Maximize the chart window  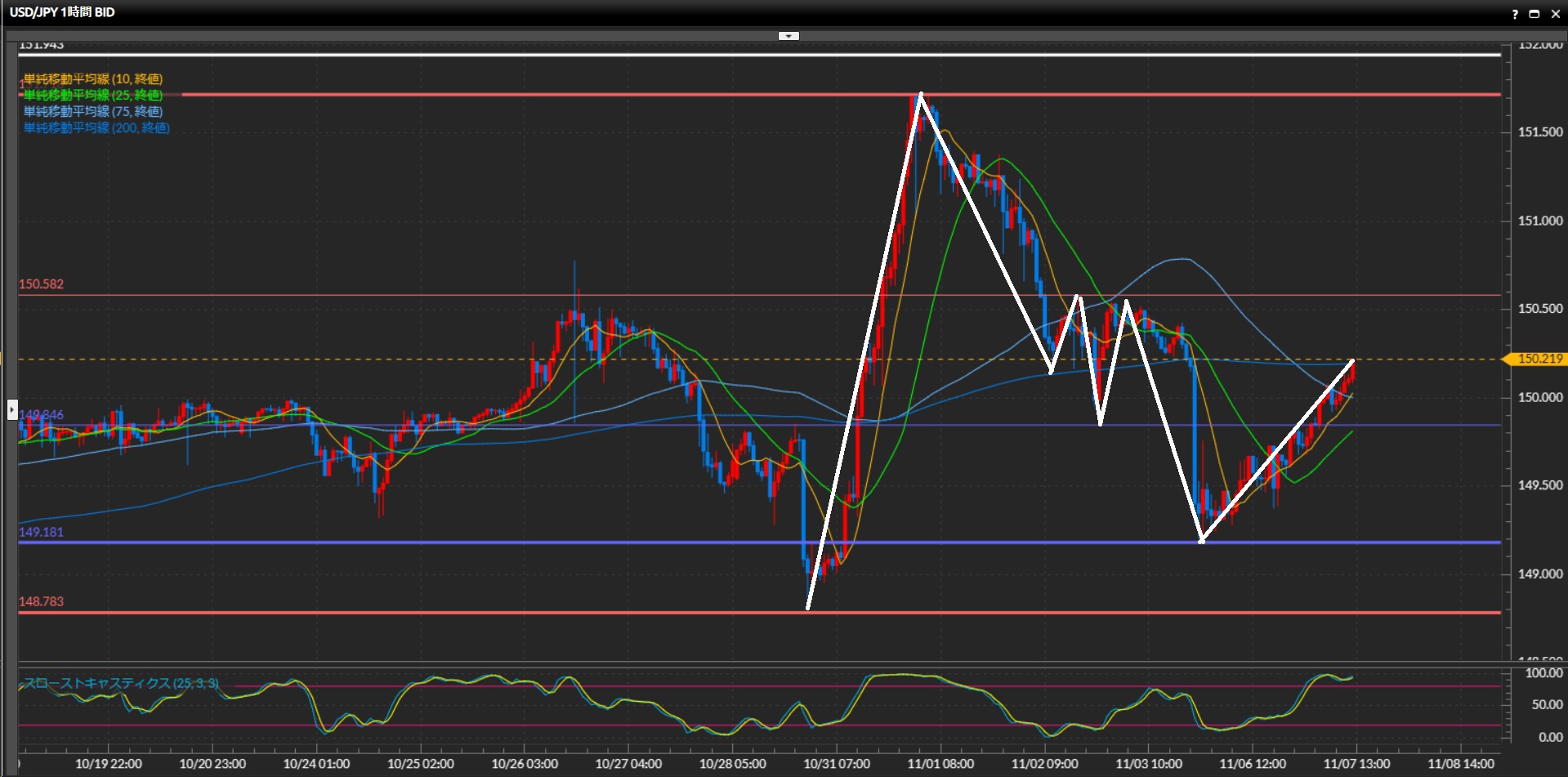(x=1534, y=14)
